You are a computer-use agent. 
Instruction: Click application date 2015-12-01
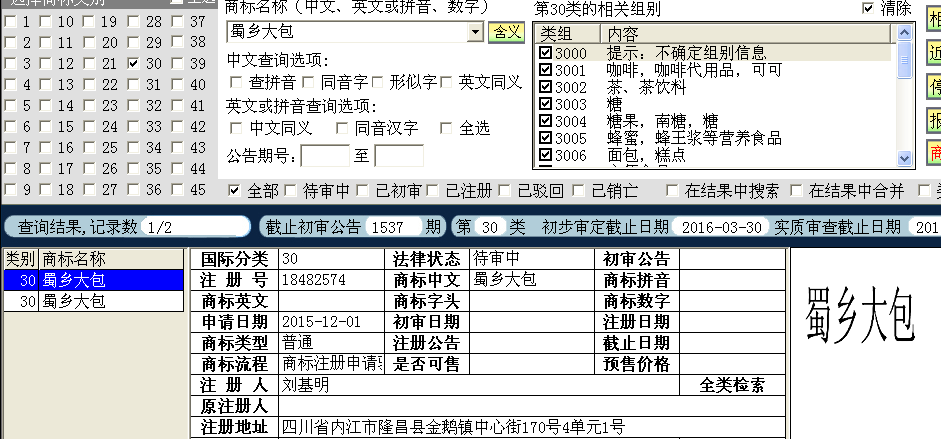(321, 322)
